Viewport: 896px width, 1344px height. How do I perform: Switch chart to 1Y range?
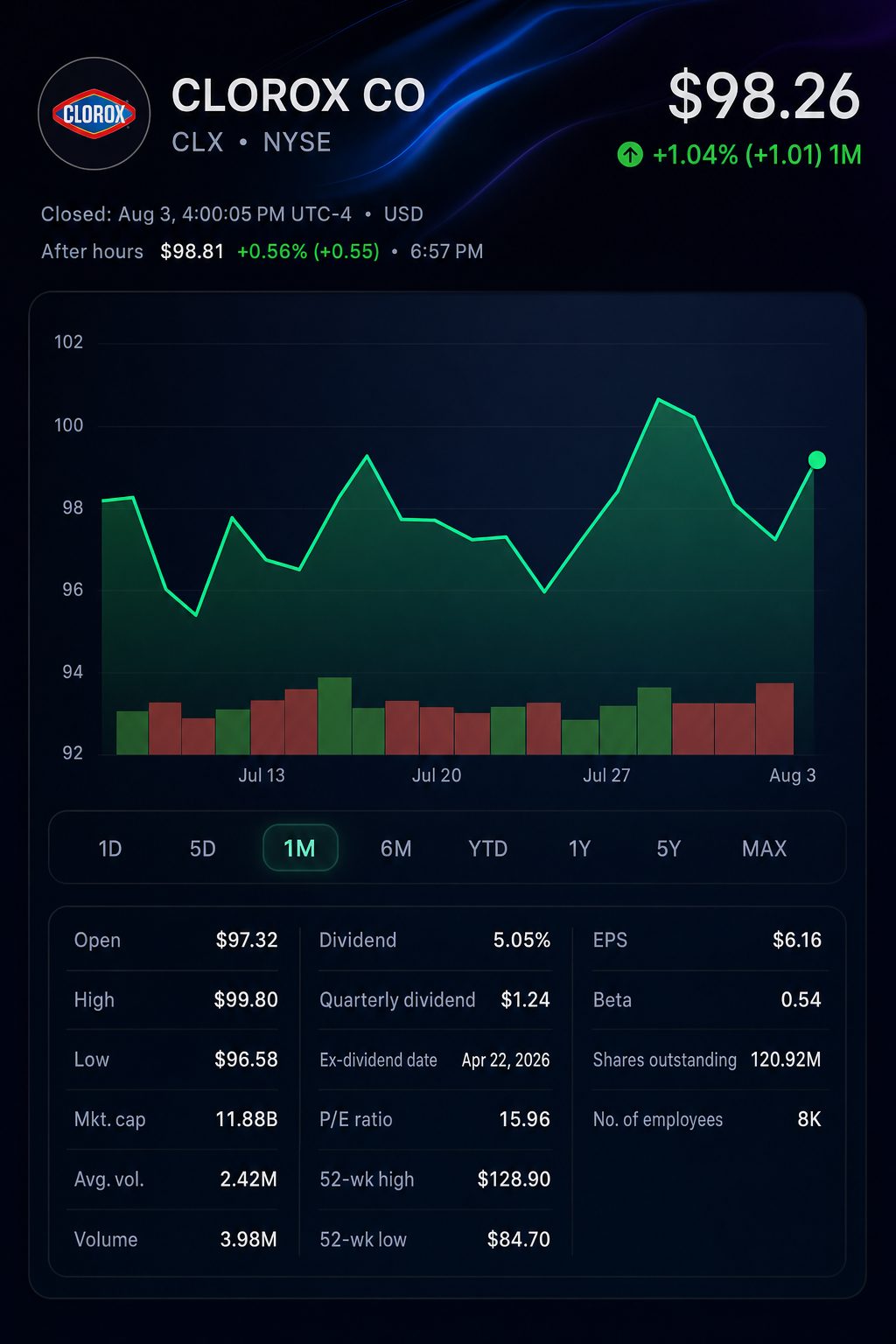(579, 848)
